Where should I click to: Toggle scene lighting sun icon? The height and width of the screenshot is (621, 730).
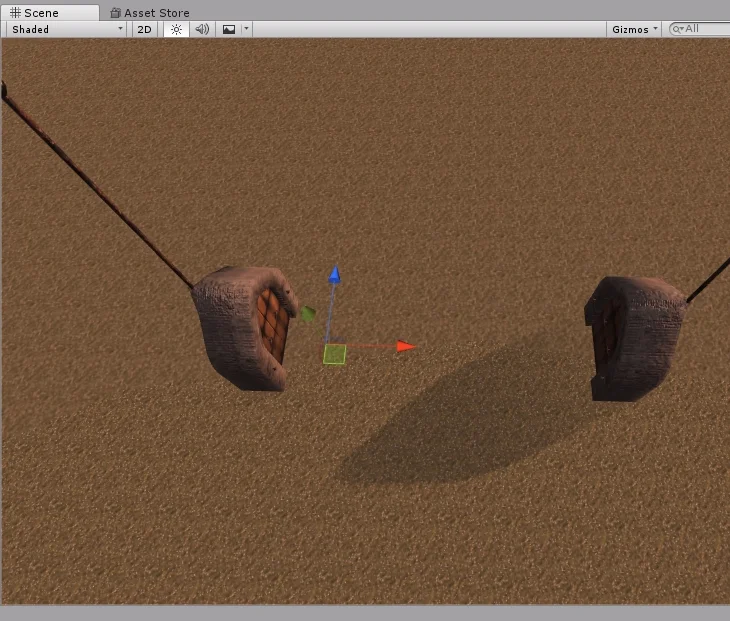[176, 29]
